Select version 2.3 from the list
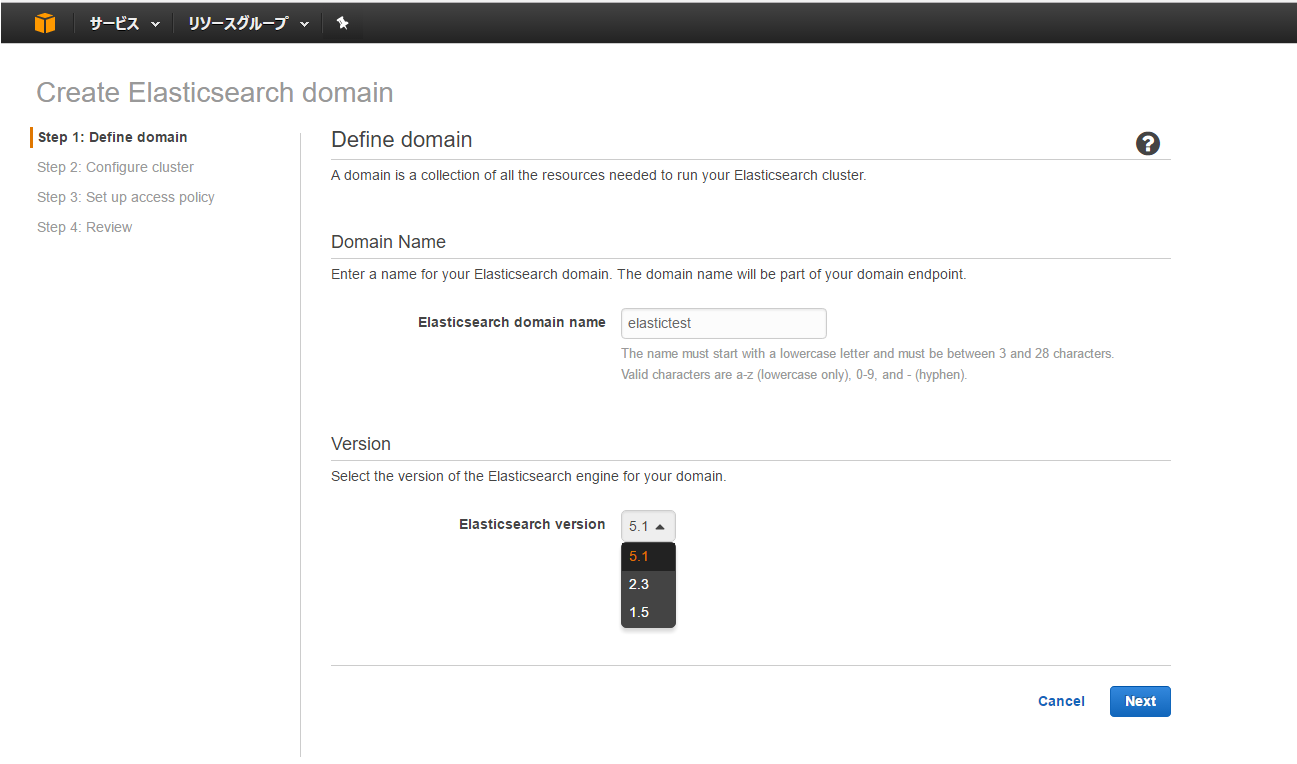The image size is (1297, 764). pos(648,585)
